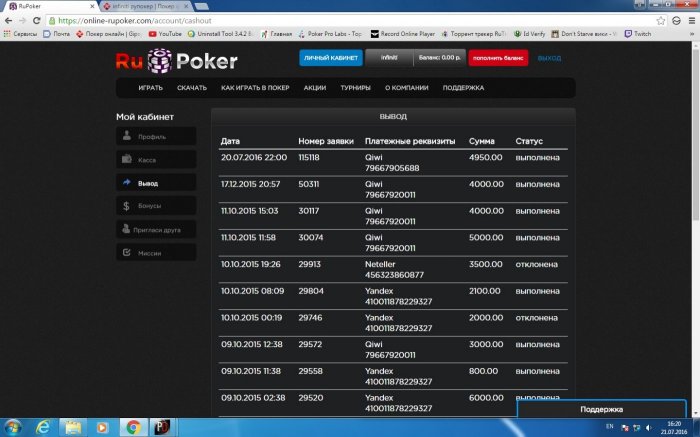This screenshot has height=437, width=700.
Task: Open poker client taskbar icon
Action: (x=162, y=428)
